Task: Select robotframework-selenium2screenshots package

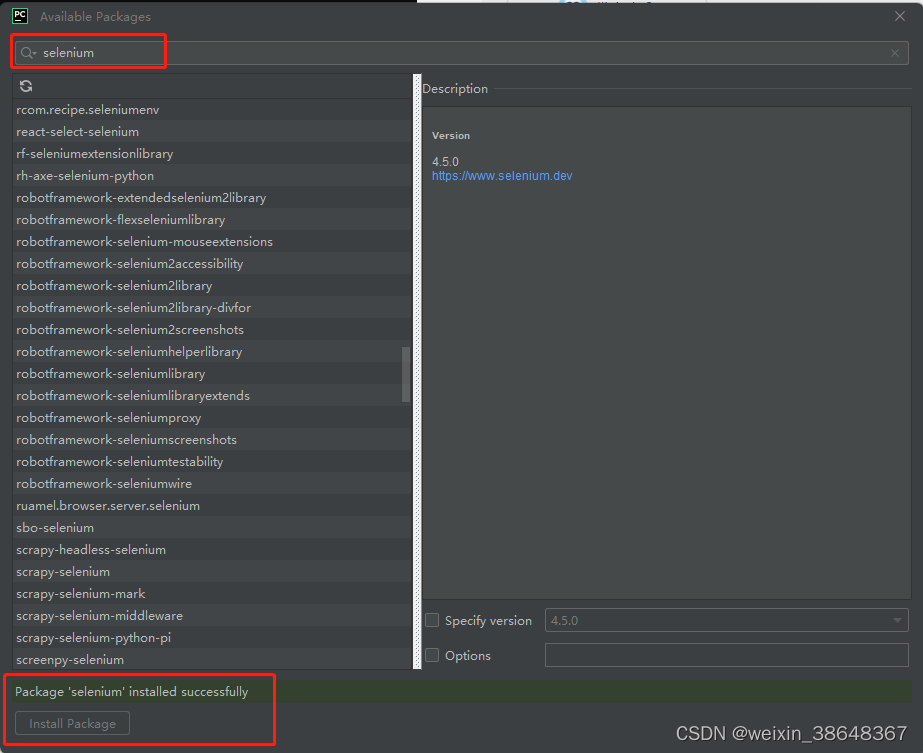Action: (x=212, y=330)
